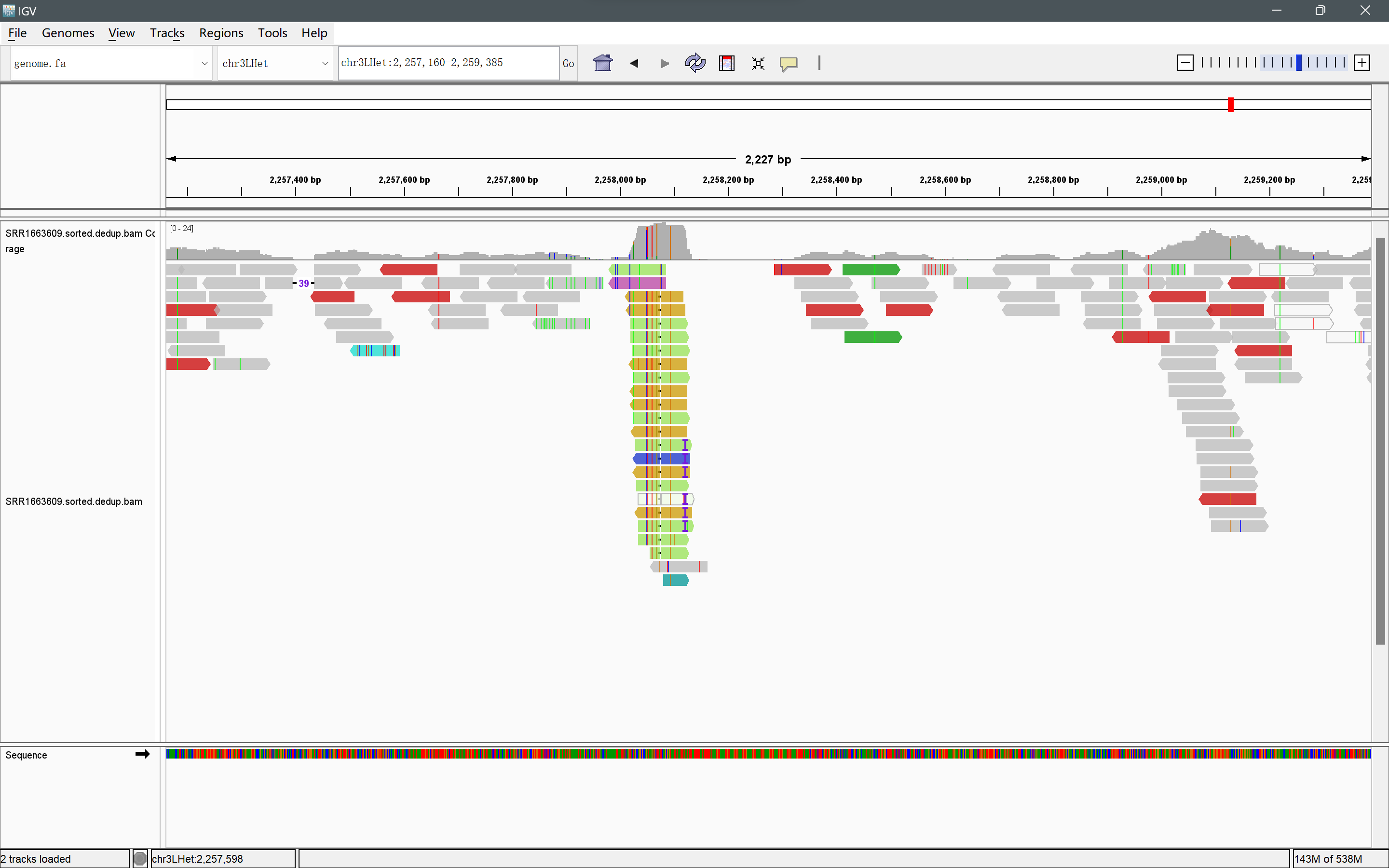Zoom in with the plus icon
Screen dimensions: 1389x868
coord(1362,63)
